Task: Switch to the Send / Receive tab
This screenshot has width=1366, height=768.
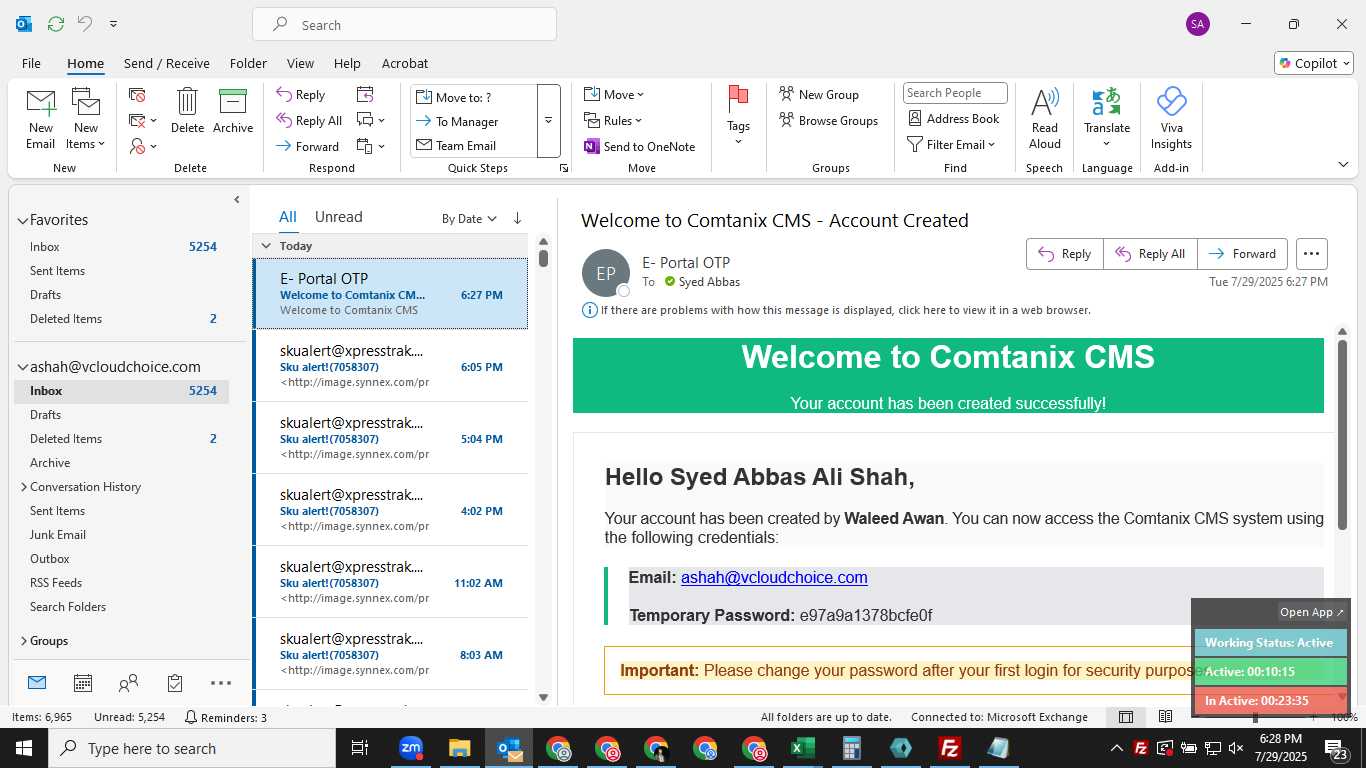Action: click(166, 63)
